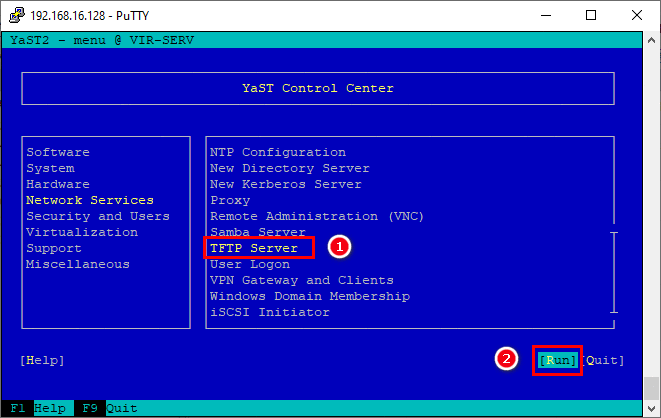Select Hardware category in YaST
Screen dimensions: 661x418
point(58,184)
